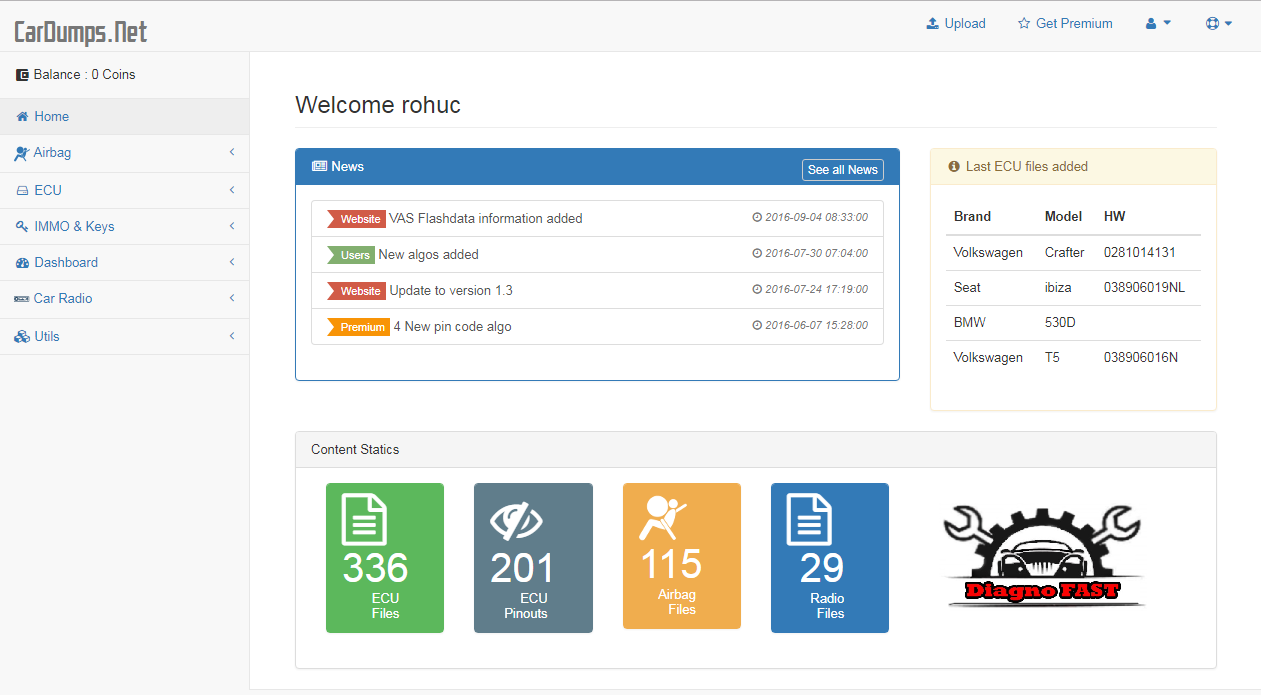The image size is (1261, 695).
Task: Open the Utils sidebar menu
Action: [124, 337]
